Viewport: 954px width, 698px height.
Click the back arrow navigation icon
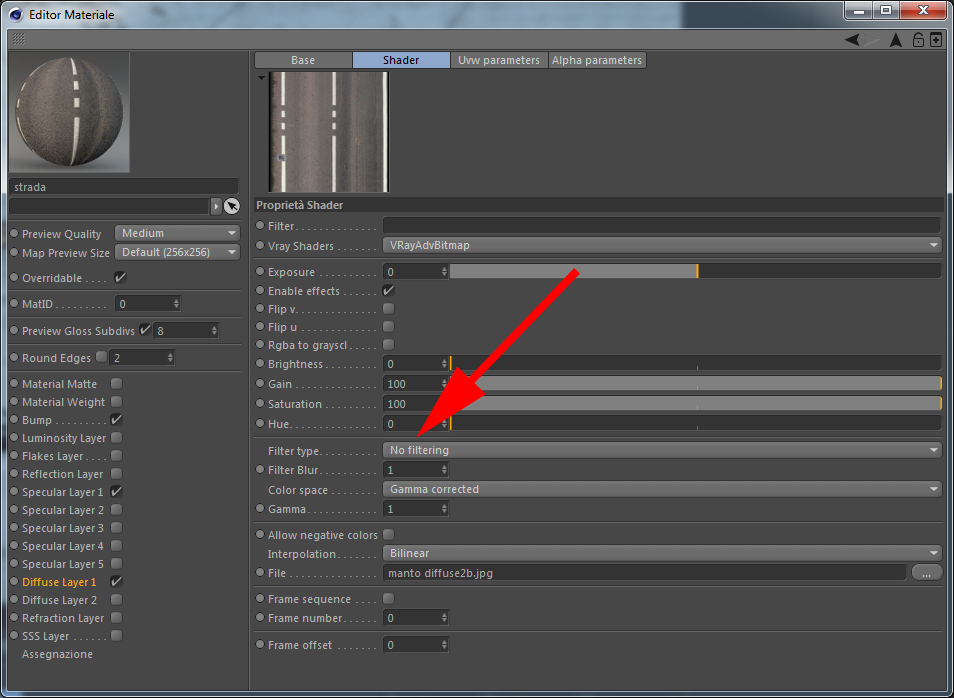click(x=852, y=40)
